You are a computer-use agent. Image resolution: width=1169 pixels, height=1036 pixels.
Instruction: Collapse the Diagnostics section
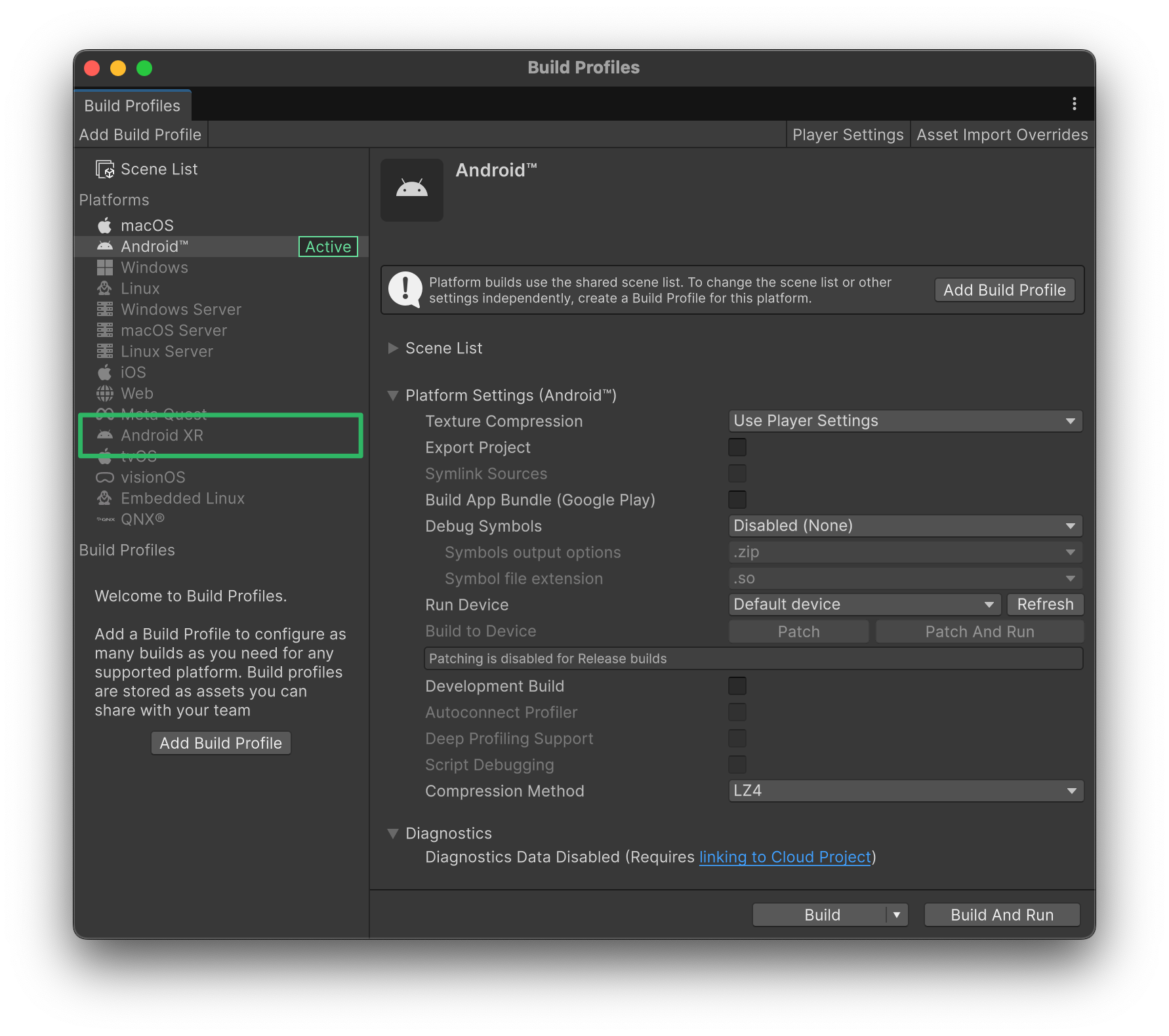pyautogui.click(x=393, y=833)
